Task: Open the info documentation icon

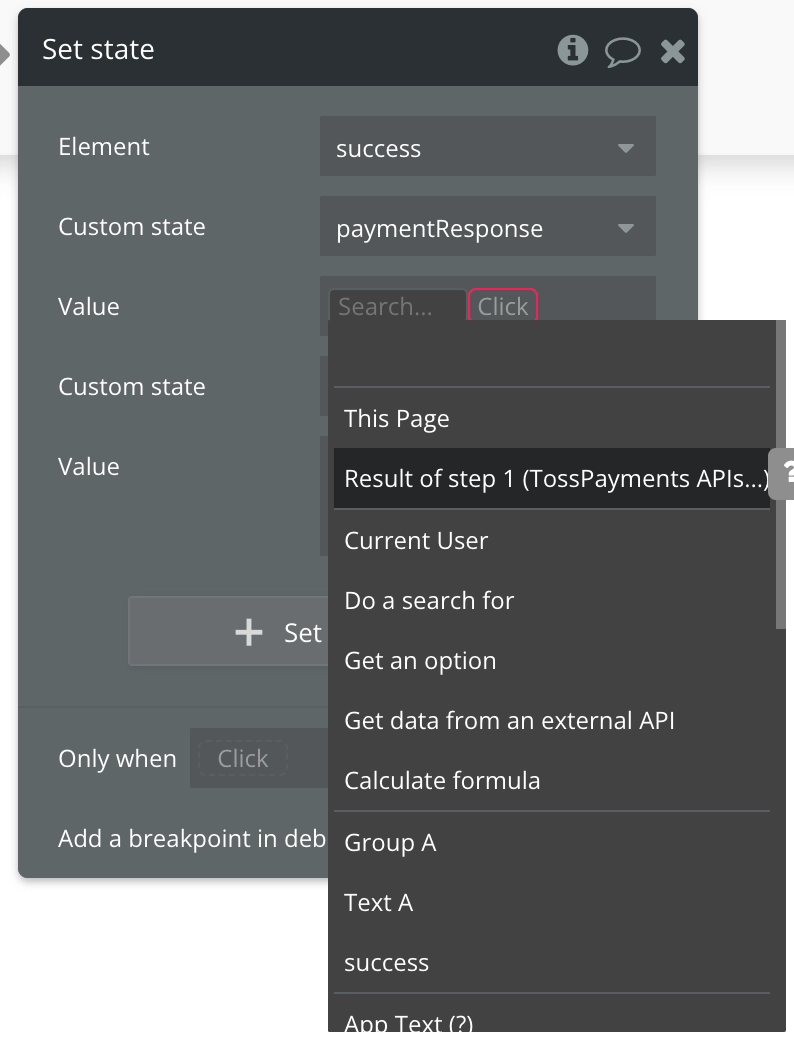Action: click(572, 50)
